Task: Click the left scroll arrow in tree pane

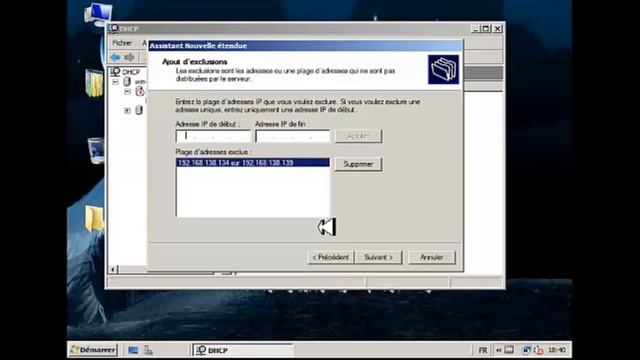Action: tap(113, 269)
